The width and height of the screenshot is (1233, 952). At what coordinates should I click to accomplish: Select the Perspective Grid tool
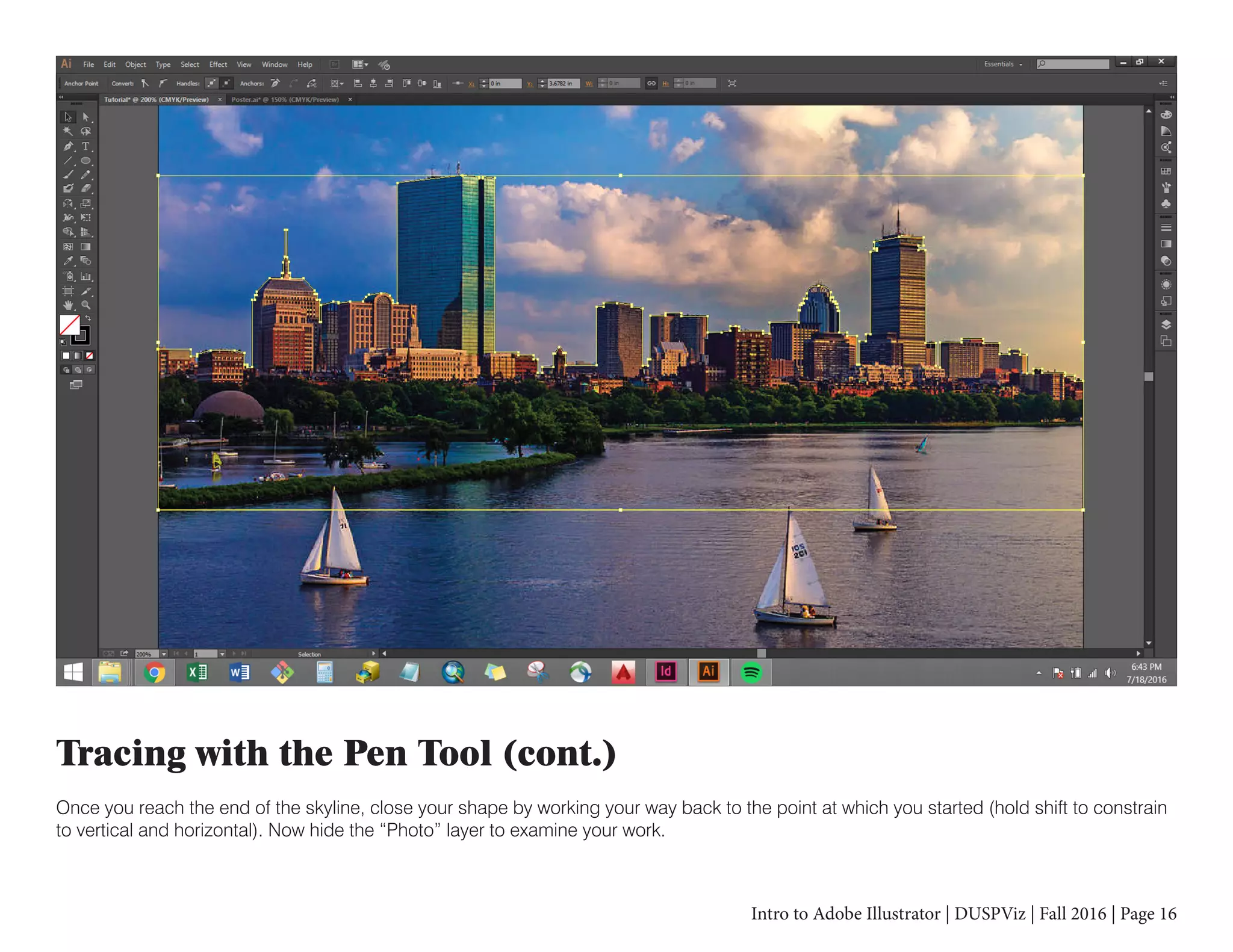[x=86, y=232]
